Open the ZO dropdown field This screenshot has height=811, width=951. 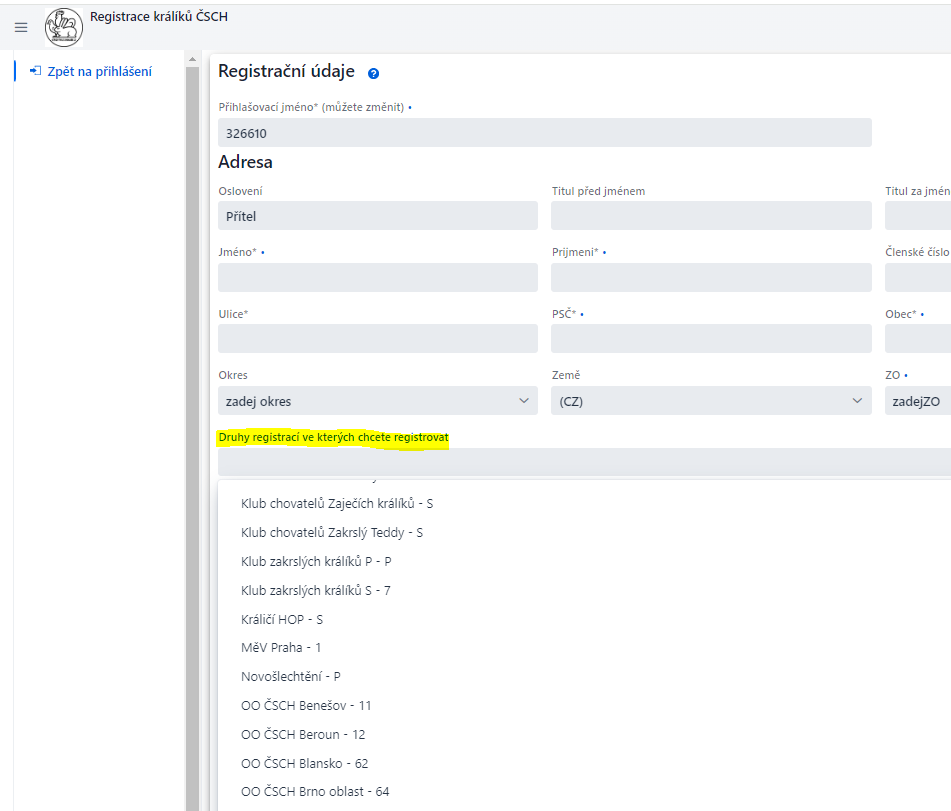tap(917, 401)
